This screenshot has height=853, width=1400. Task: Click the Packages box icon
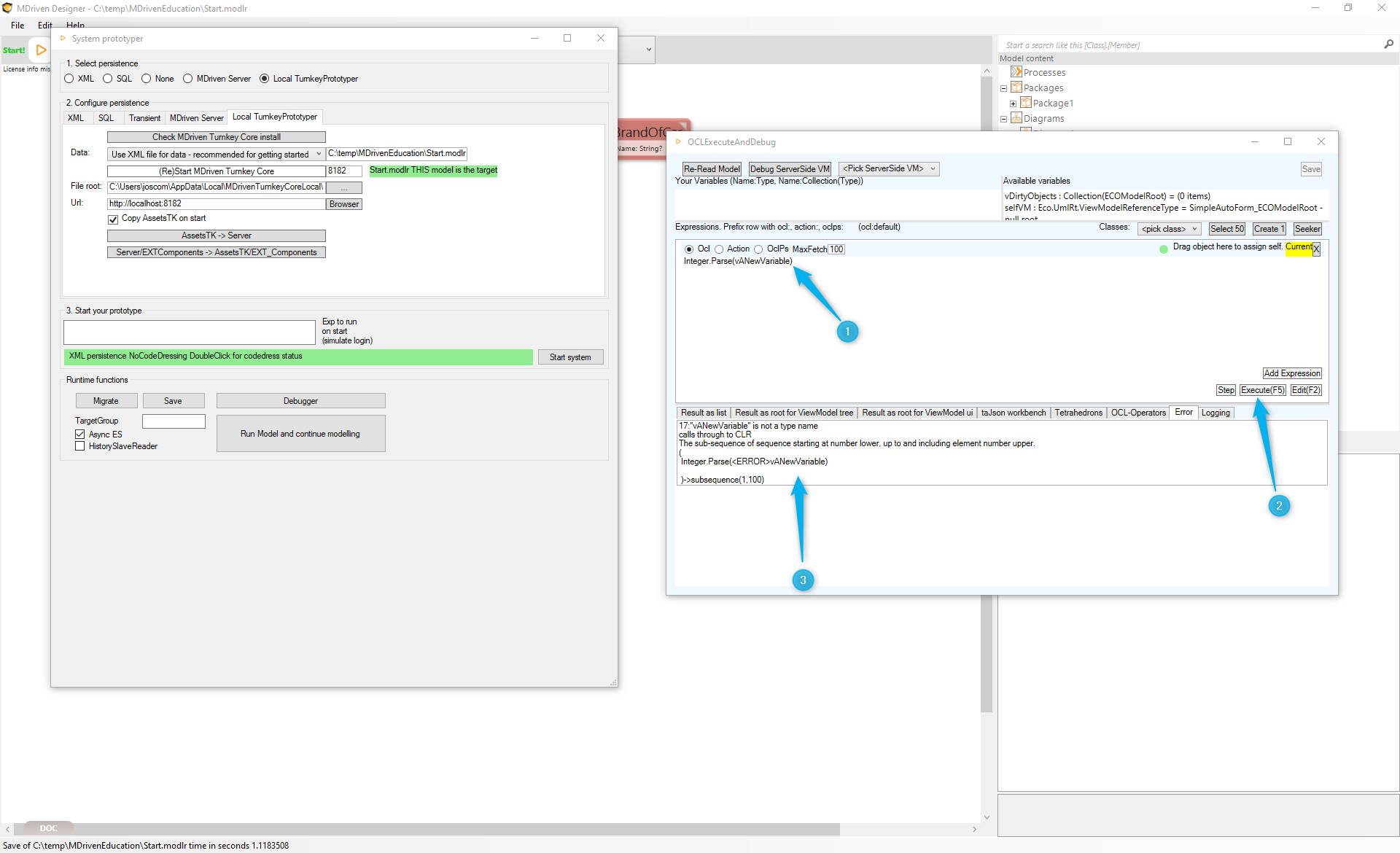(x=1016, y=87)
